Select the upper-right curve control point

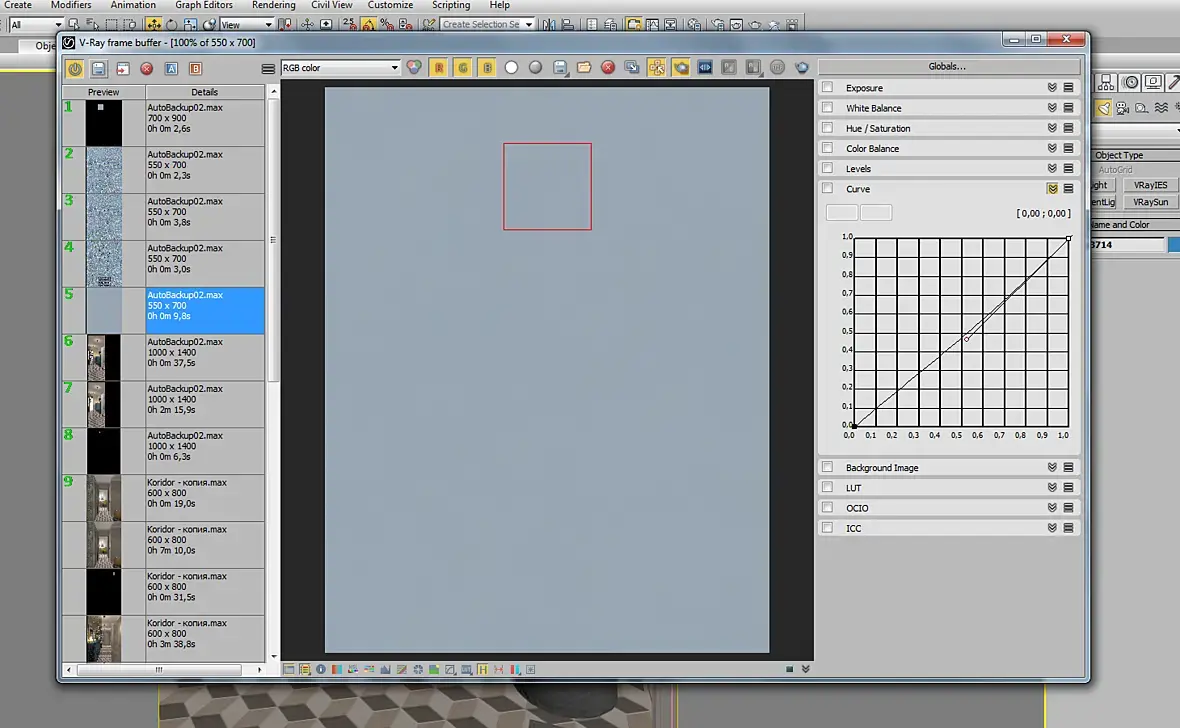click(x=1069, y=238)
